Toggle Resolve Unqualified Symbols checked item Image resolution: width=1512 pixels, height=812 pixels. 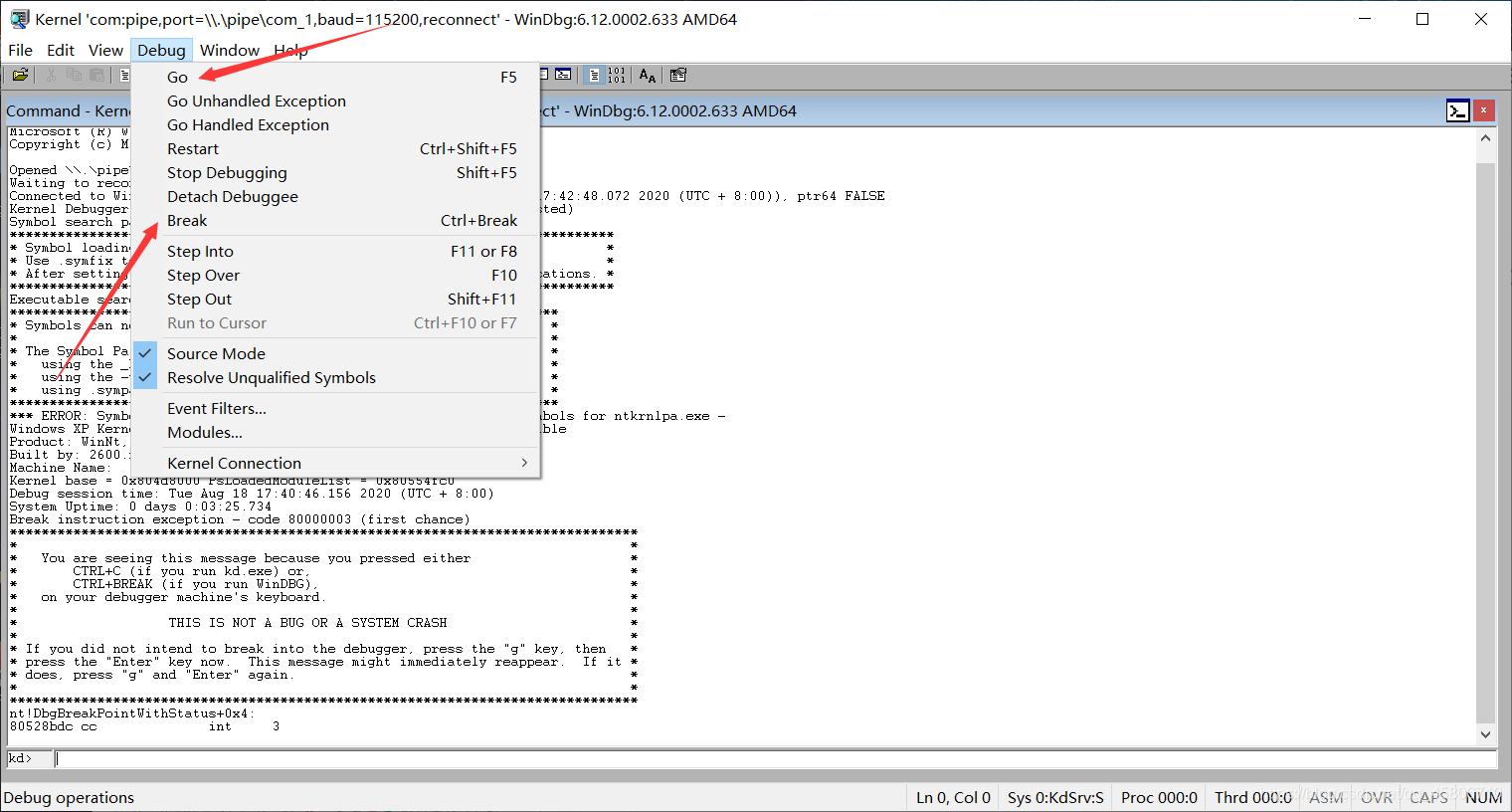point(335,377)
